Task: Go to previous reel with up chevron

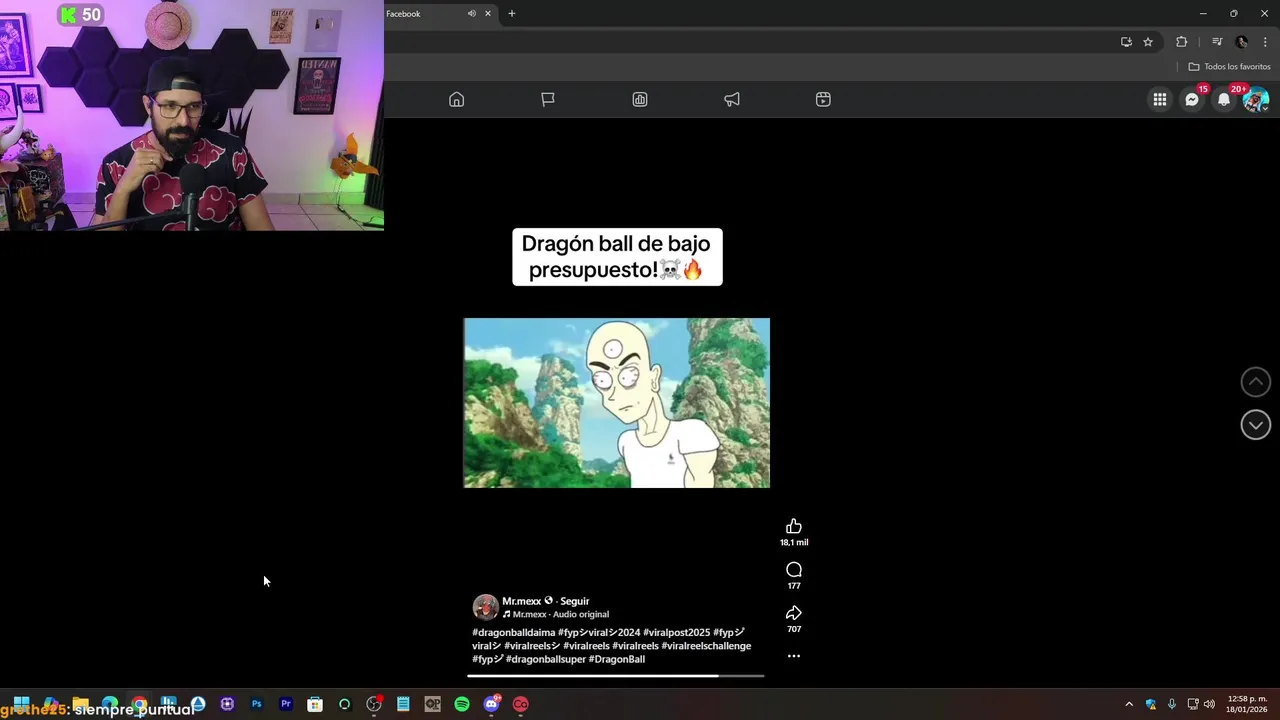Action: click(x=1256, y=381)
